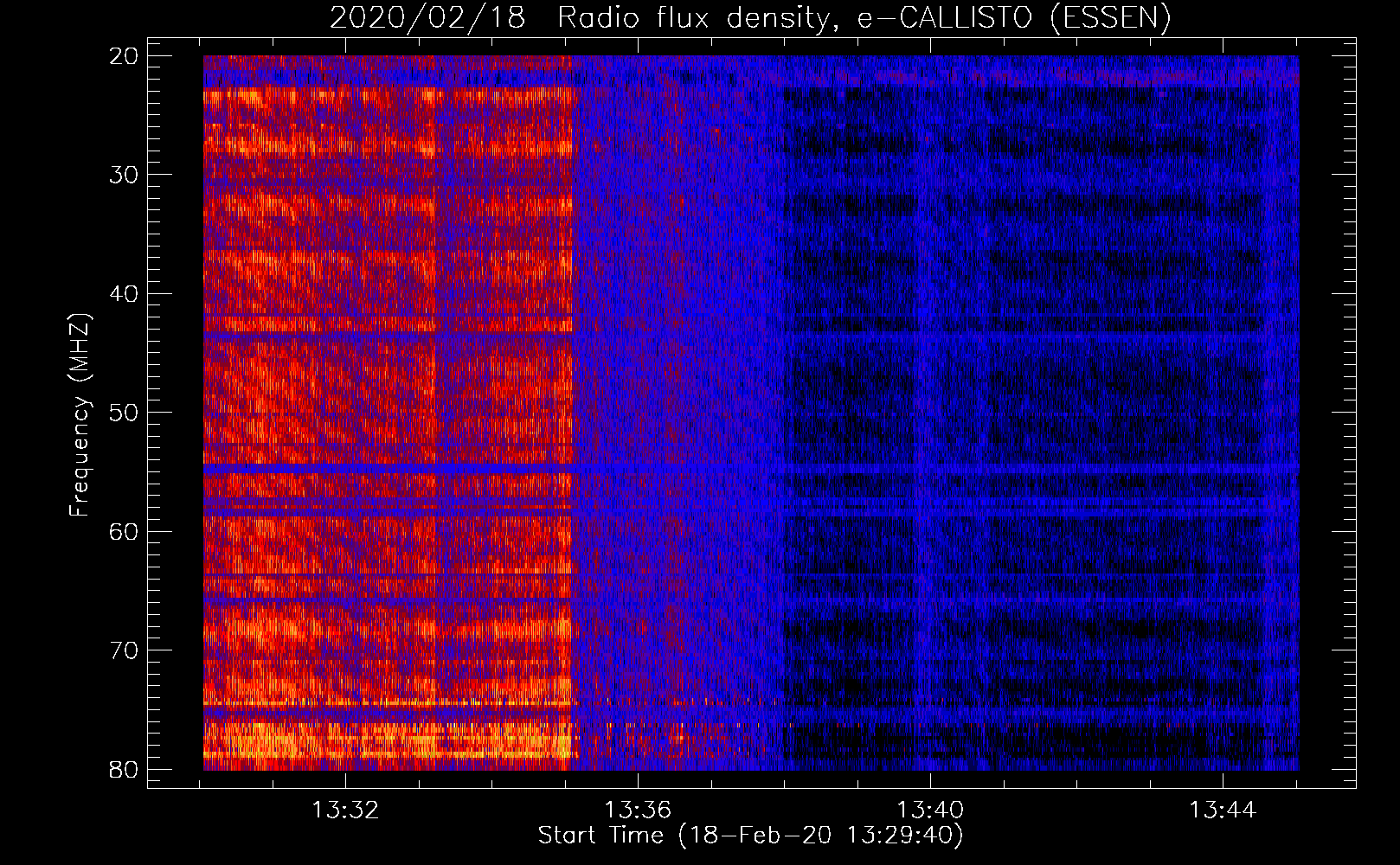Click the 13:40 time tick label
This screenshot has height=865, width=1400.
[x=930, y=811]
